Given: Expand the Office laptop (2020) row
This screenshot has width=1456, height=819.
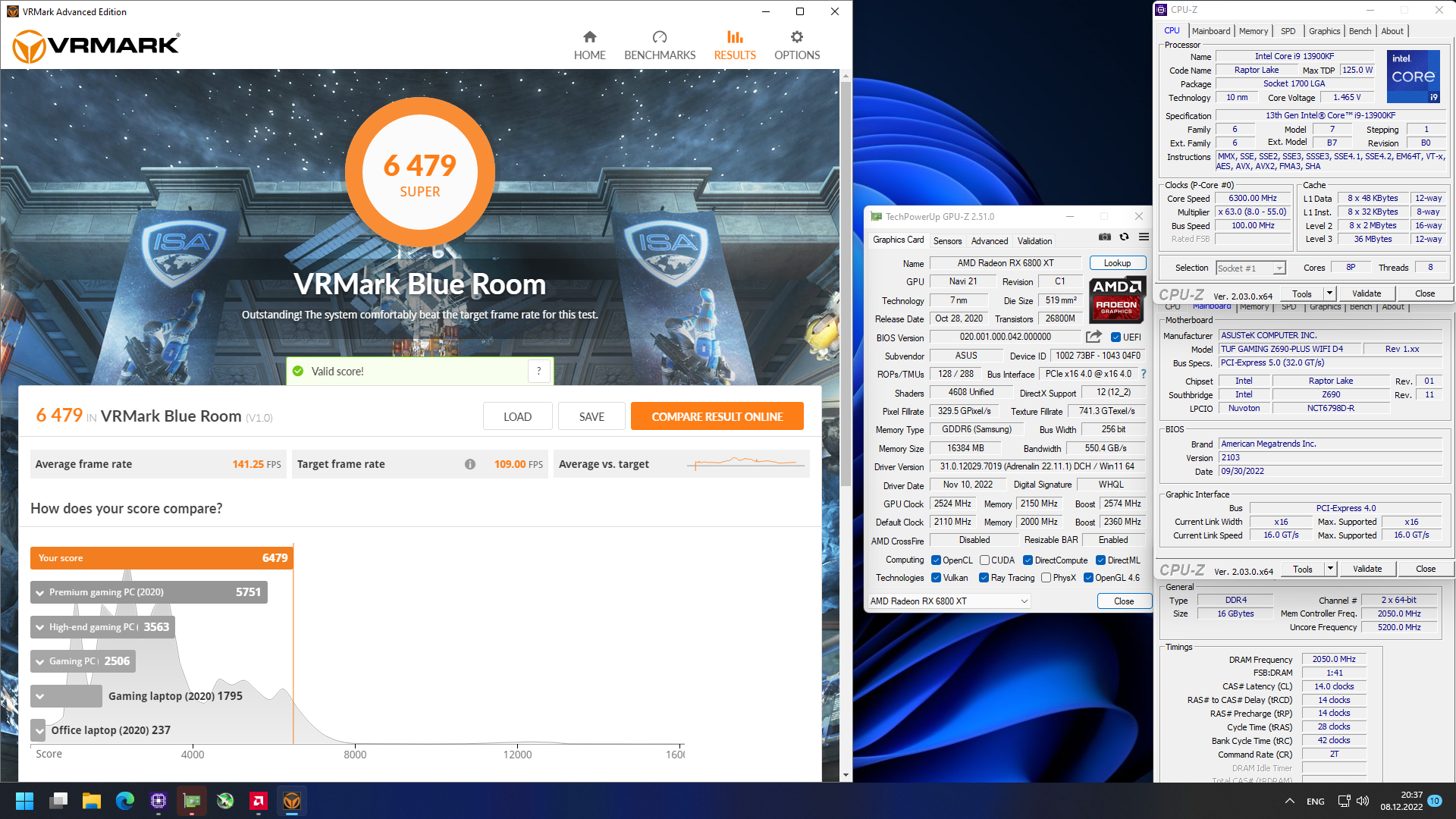Looking at the screenshot, I should point(39,730).
